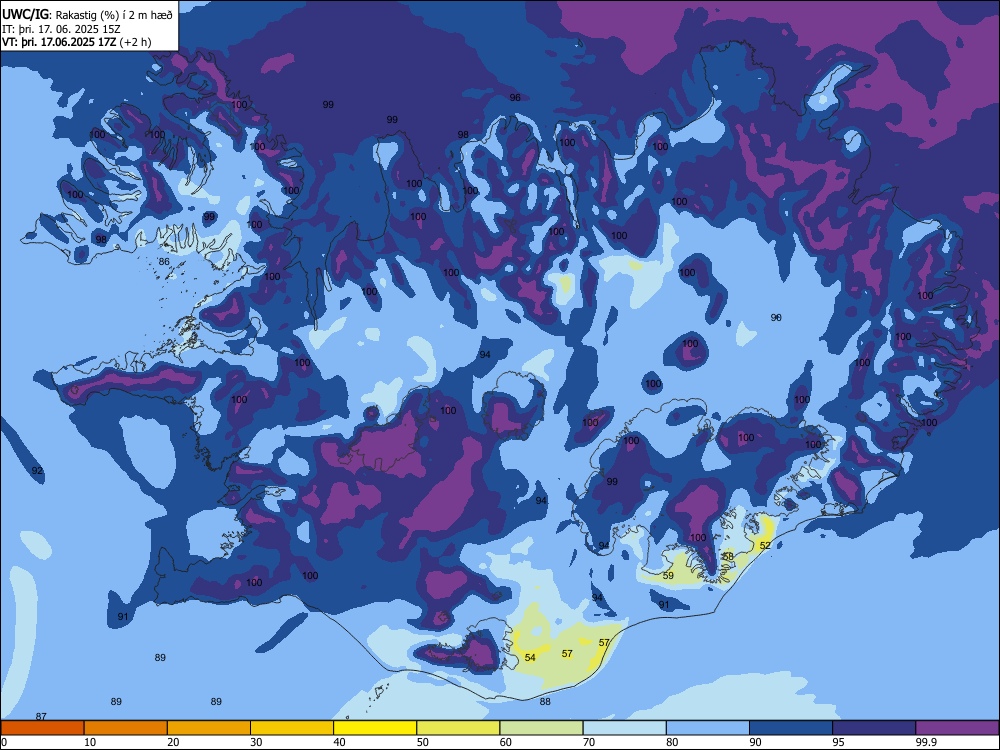Click the title text 'UWC/IG: Rakastig (%) í 2 m hæð'
1000x750 pixels.
87,15
